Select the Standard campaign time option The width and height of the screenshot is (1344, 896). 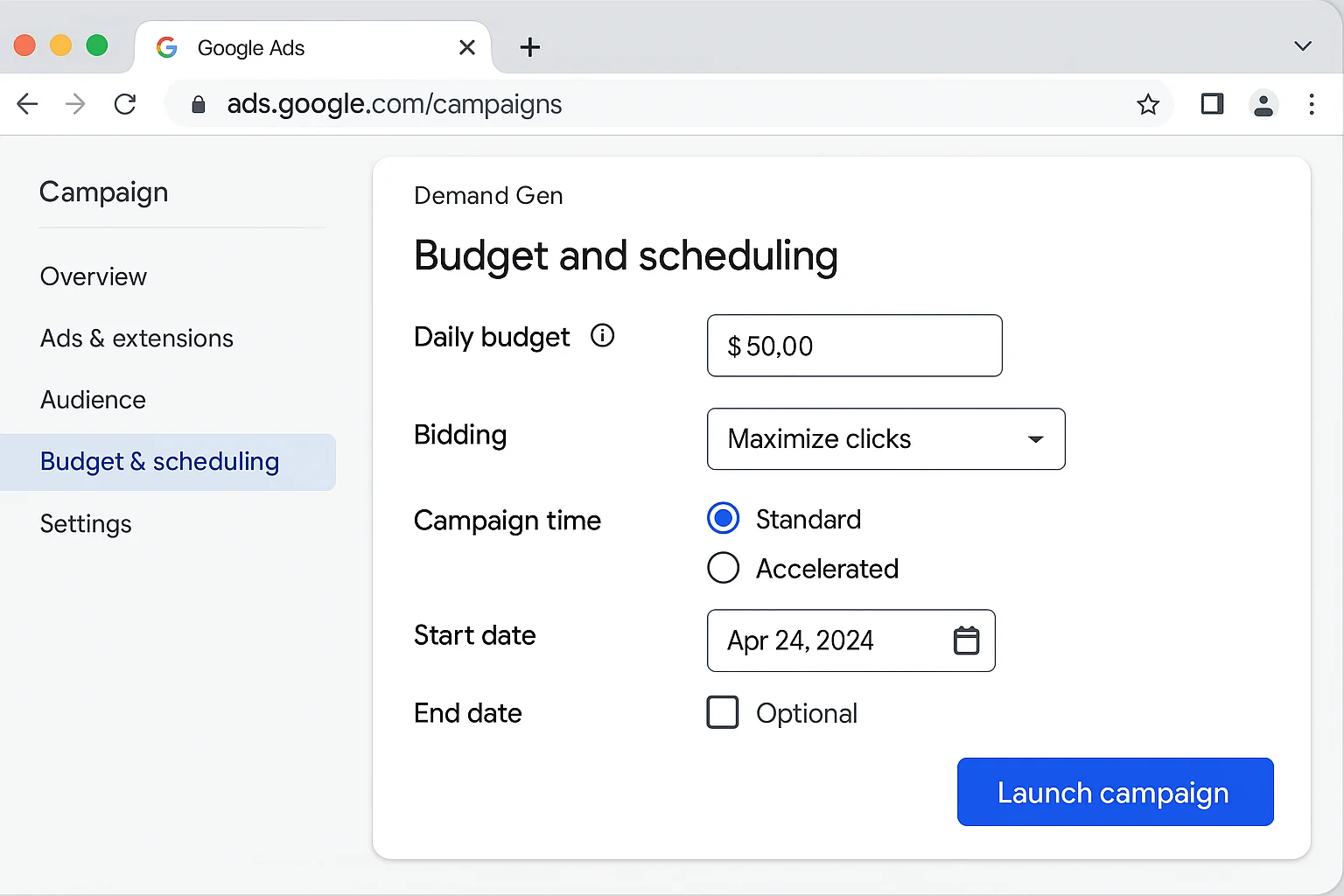point(723,518)
